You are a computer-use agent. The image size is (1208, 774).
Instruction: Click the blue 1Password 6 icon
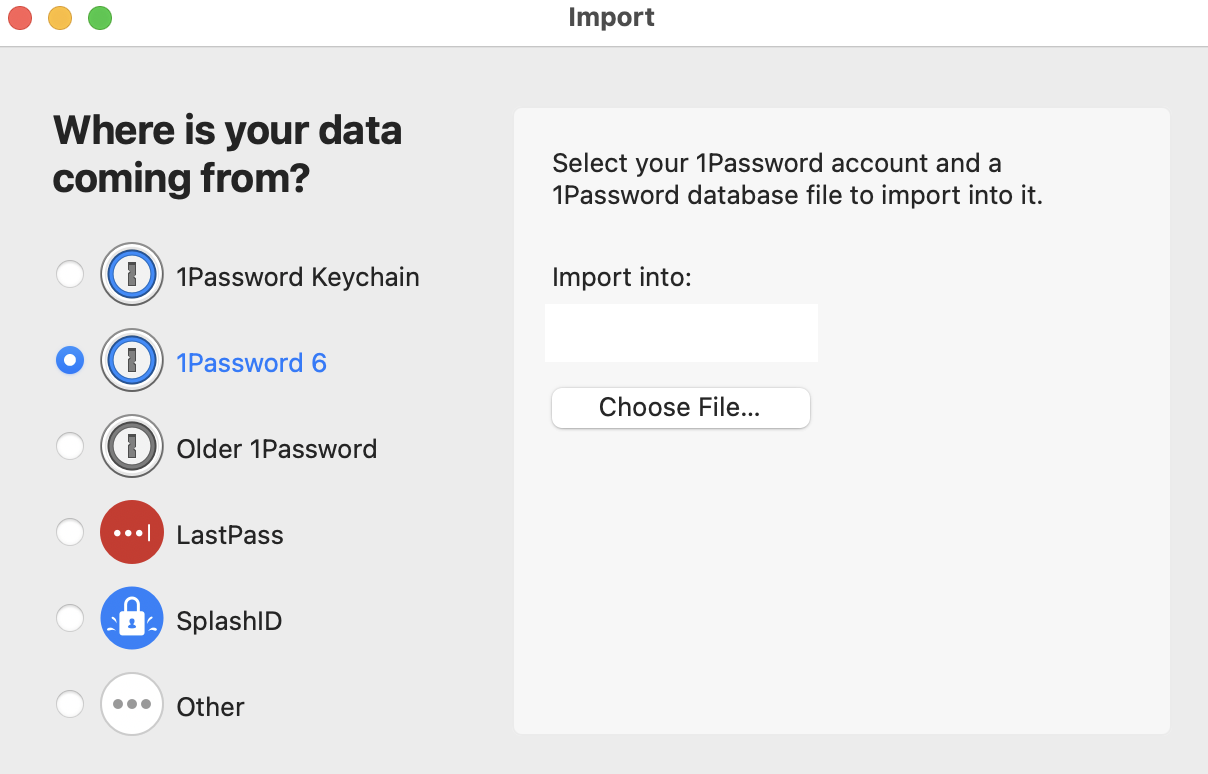[x=131, y=360]
